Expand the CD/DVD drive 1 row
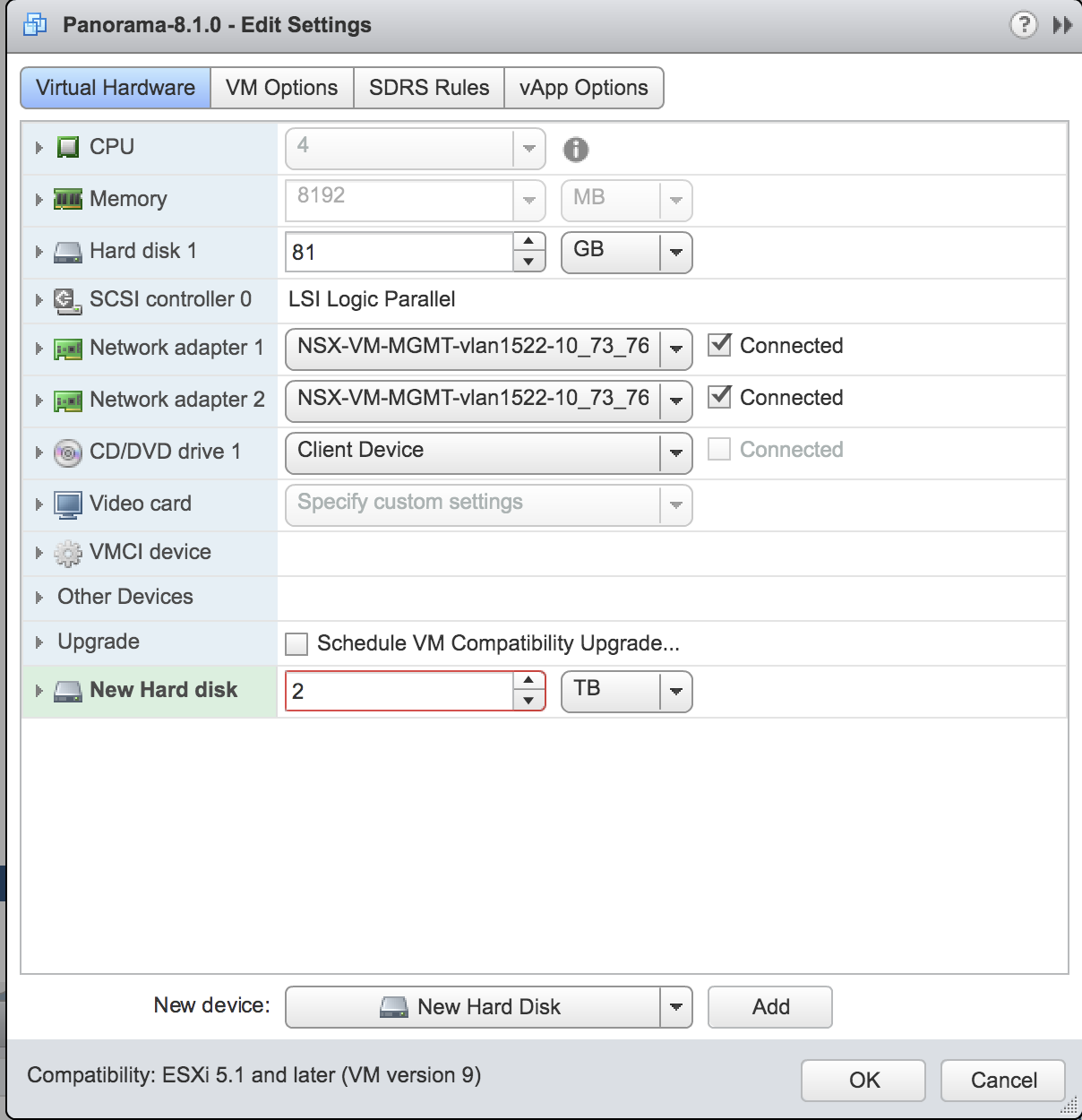Viewport: 1082px width, 1120px height. pyautogui.click(x=39, y=452)
